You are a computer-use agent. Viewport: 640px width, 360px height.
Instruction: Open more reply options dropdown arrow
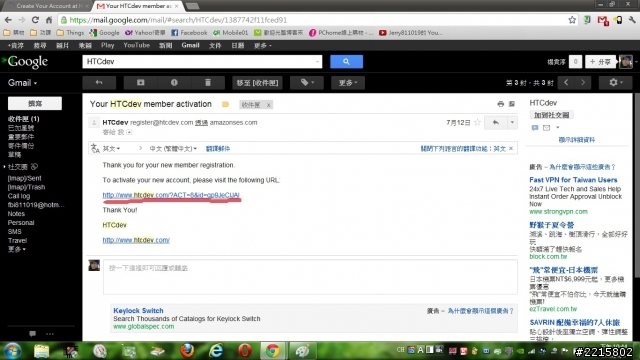tap(512, 122)
